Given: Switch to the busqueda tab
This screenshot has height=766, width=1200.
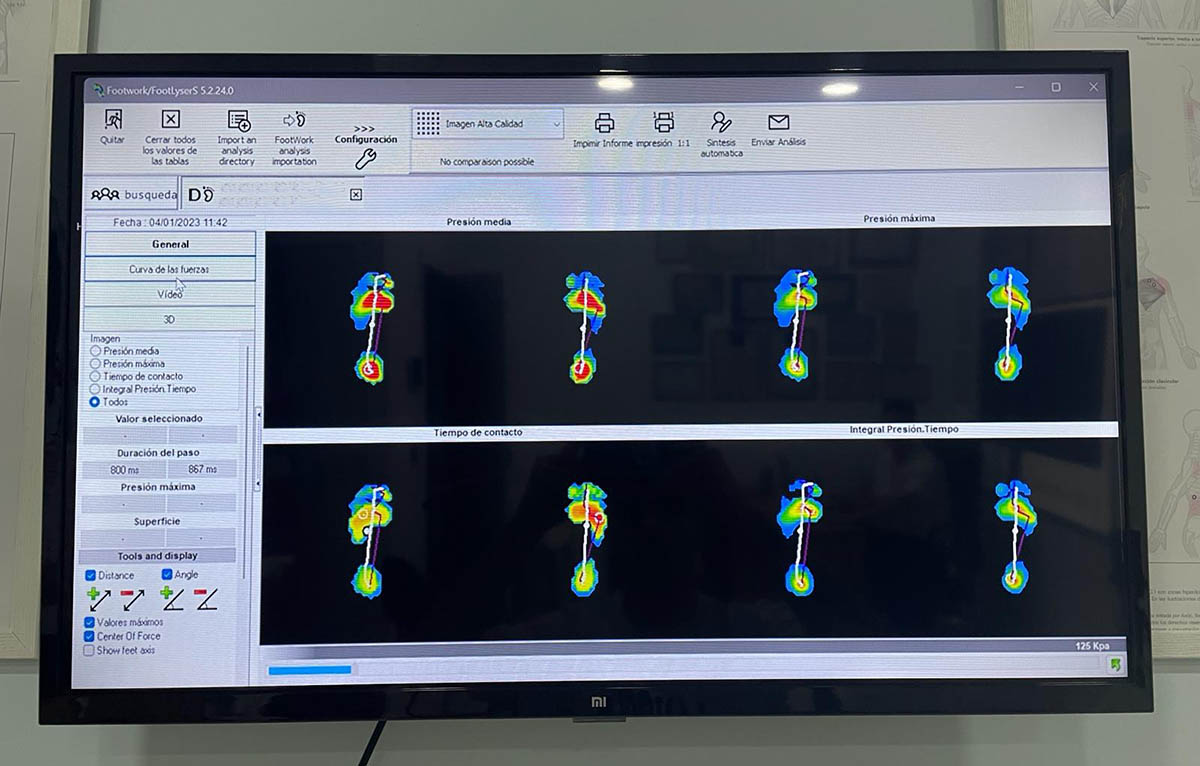Looking at the screenshot, I should coord(134,195).
